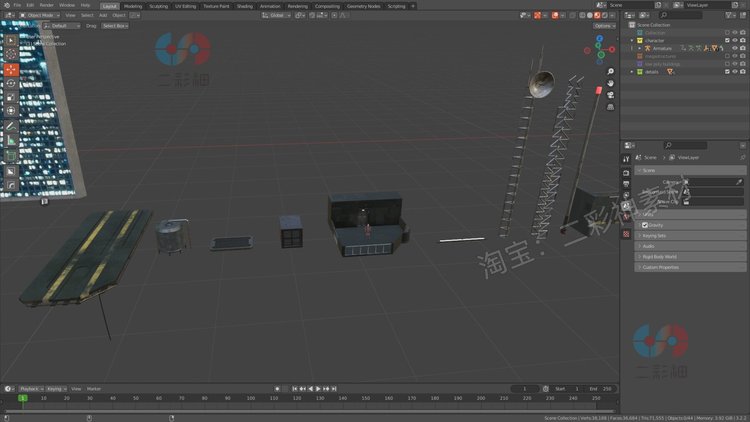Switch to the Shading workspace tab
Image resolution: width=750 pixels, height=422 pixels.
point(244,6)
